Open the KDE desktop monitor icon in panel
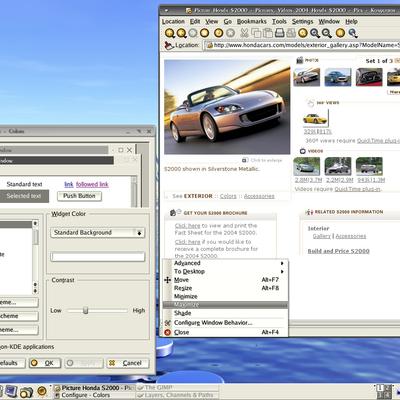 11,391
